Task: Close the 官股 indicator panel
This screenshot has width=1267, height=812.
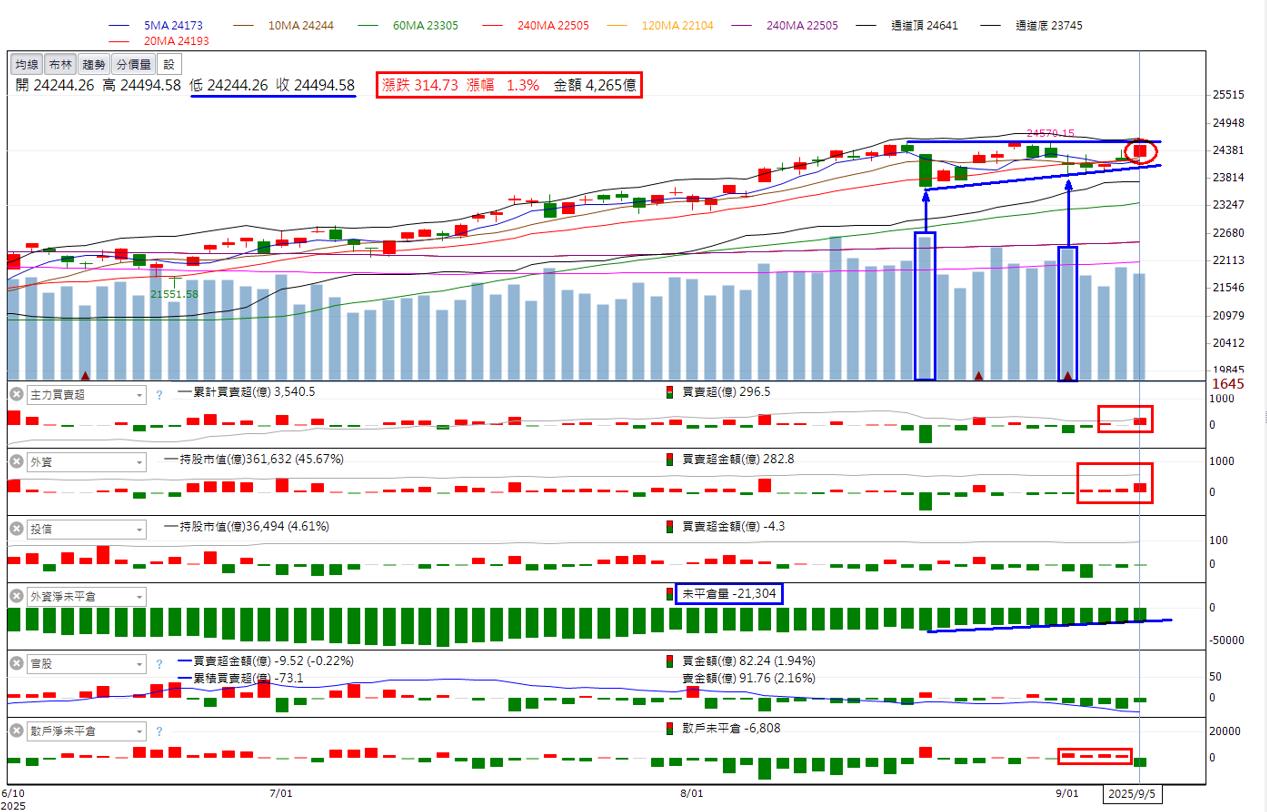Action: click(x=16, y=664)
